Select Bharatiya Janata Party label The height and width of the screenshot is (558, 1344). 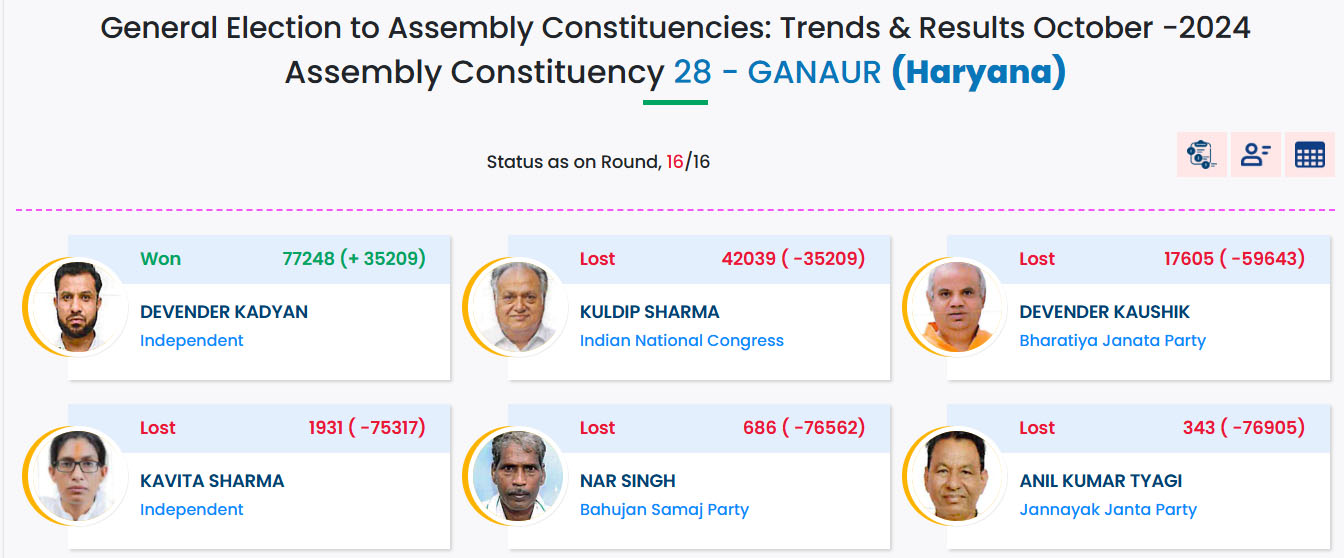(1113, 341)
